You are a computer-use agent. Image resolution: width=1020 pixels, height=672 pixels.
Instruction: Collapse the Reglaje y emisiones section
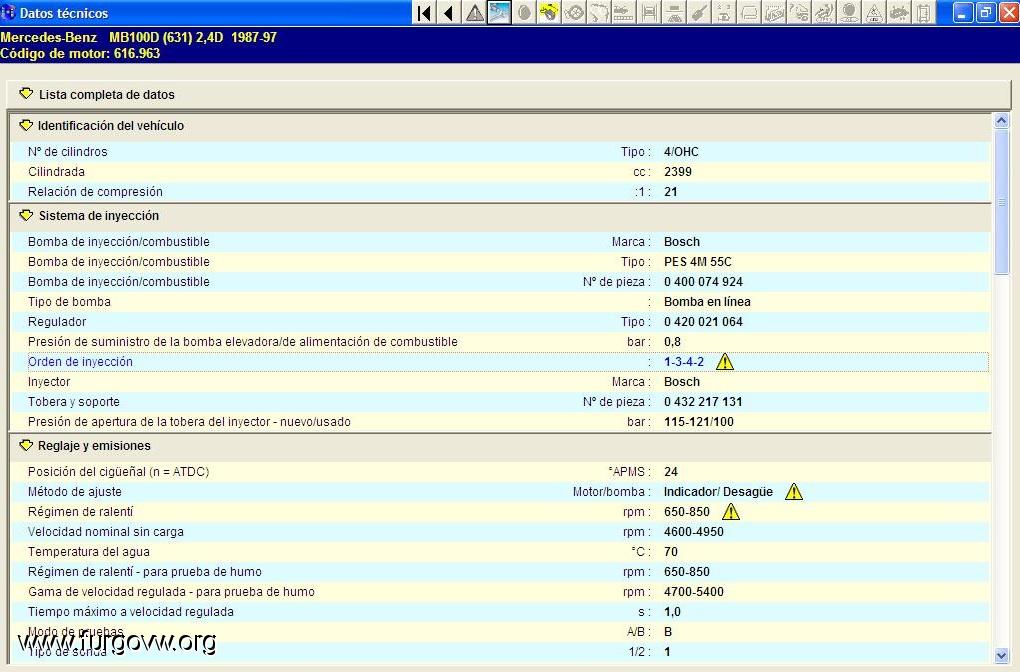click(x=26, y=445)
